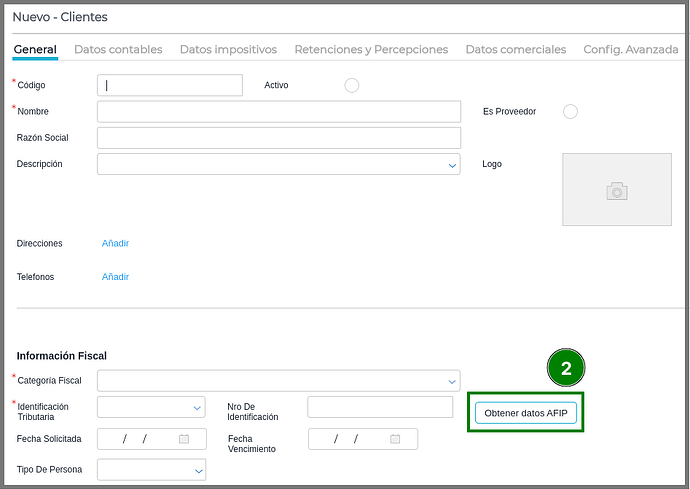Screen dimensions: 690x489
Task: Open the Datos impositivos tab
Action: (228, 49)
